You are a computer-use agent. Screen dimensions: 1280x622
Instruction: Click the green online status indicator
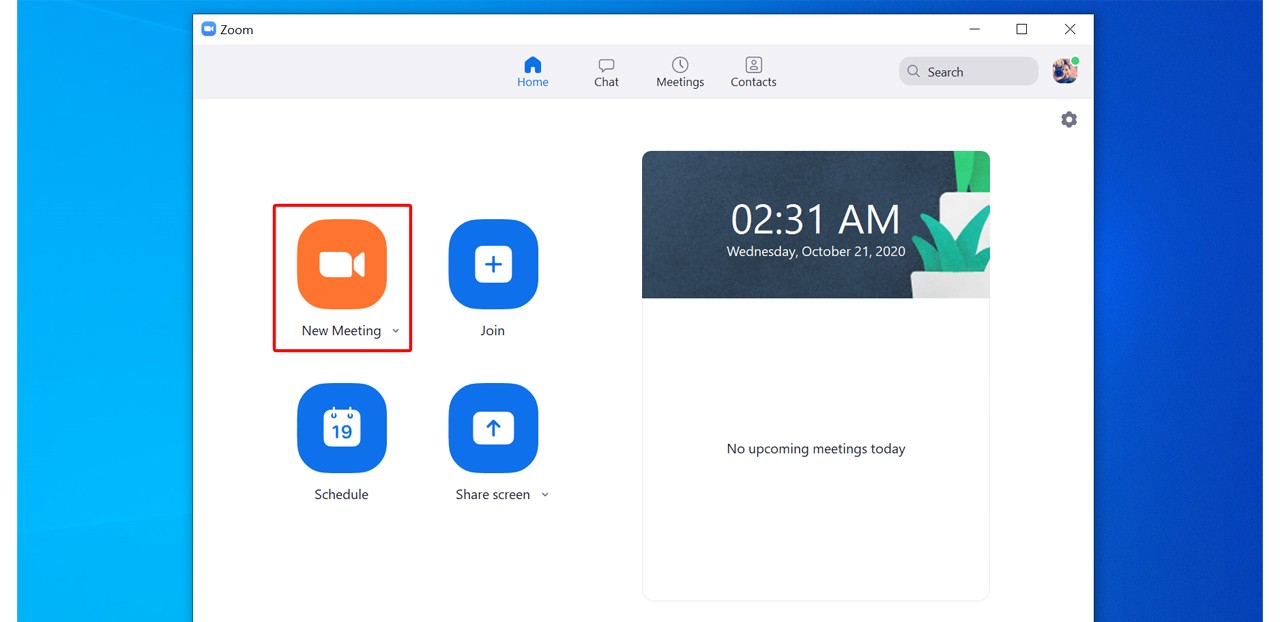1076,60
